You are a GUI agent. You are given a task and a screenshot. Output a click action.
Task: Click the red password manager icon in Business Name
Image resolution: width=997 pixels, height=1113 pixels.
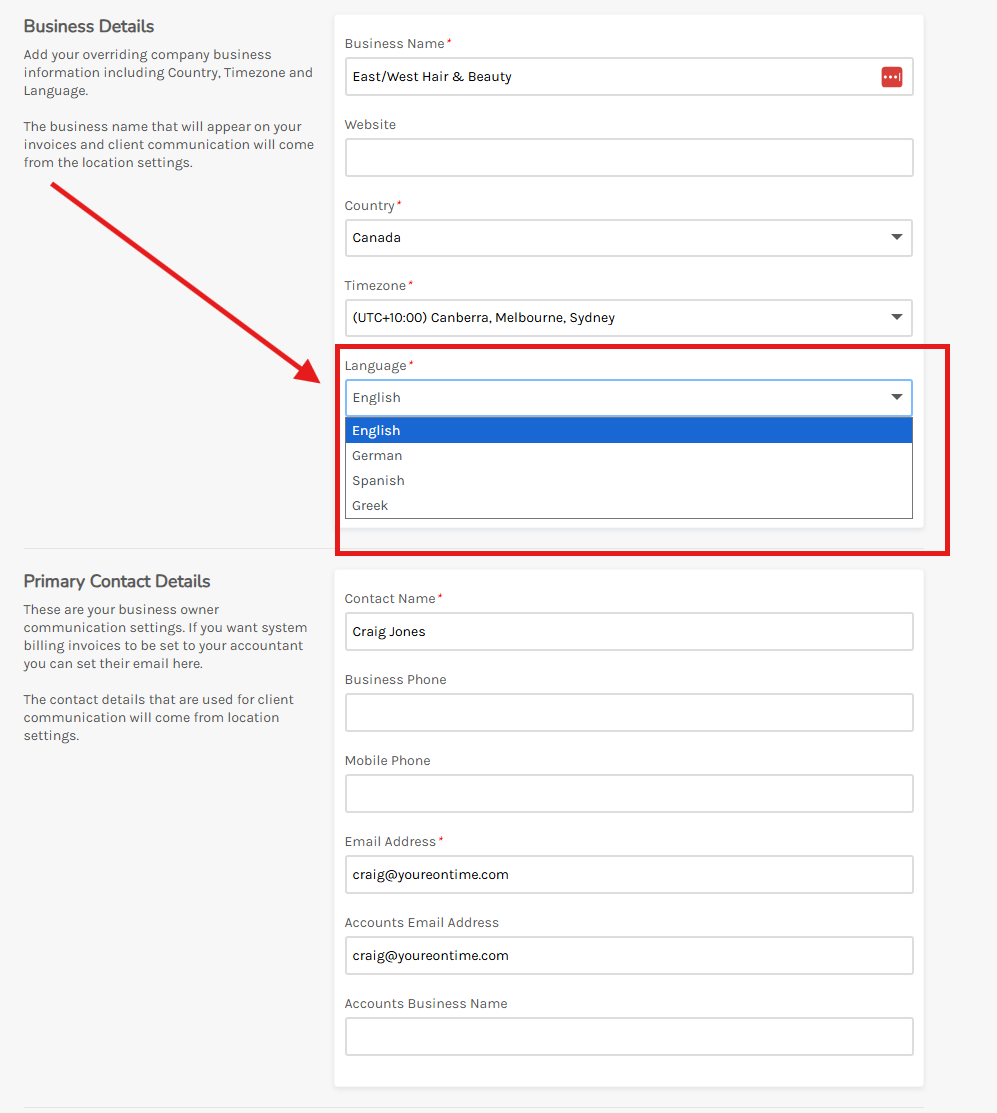pyautogui.click(x=891, y=77)
